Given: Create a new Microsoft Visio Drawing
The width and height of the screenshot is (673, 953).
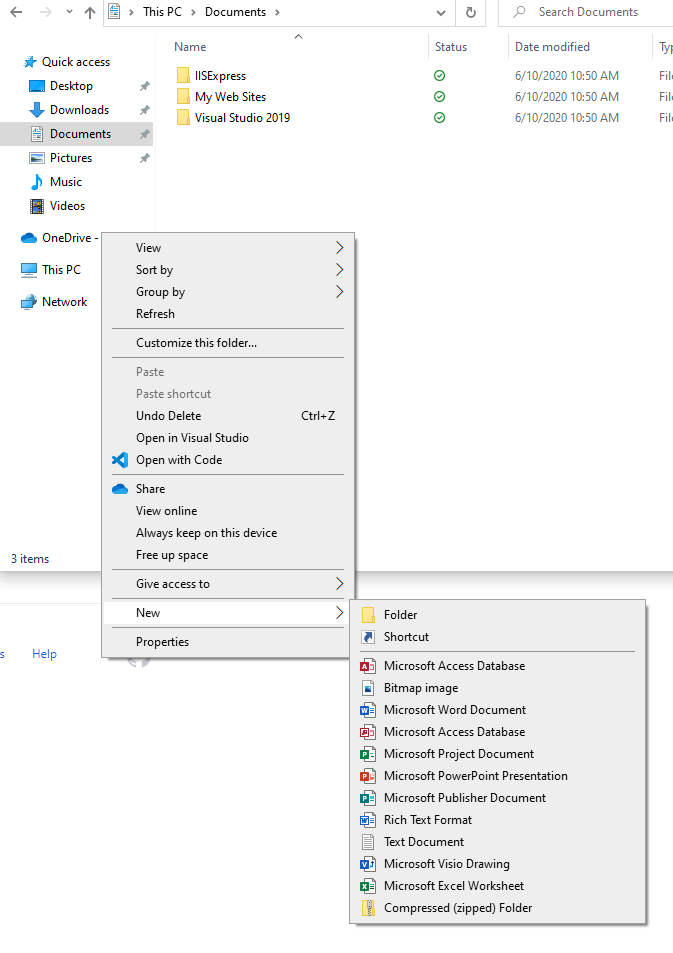Looking at the screenshot, I should pyautogui.click(x=498, y=864).
